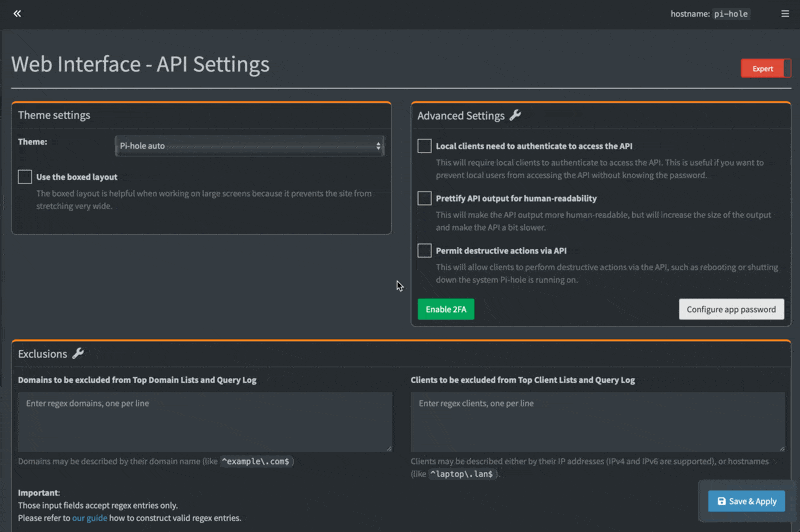Click the Enable 2FA button
This screenshot has height=532, width=800.
point(446,309)
